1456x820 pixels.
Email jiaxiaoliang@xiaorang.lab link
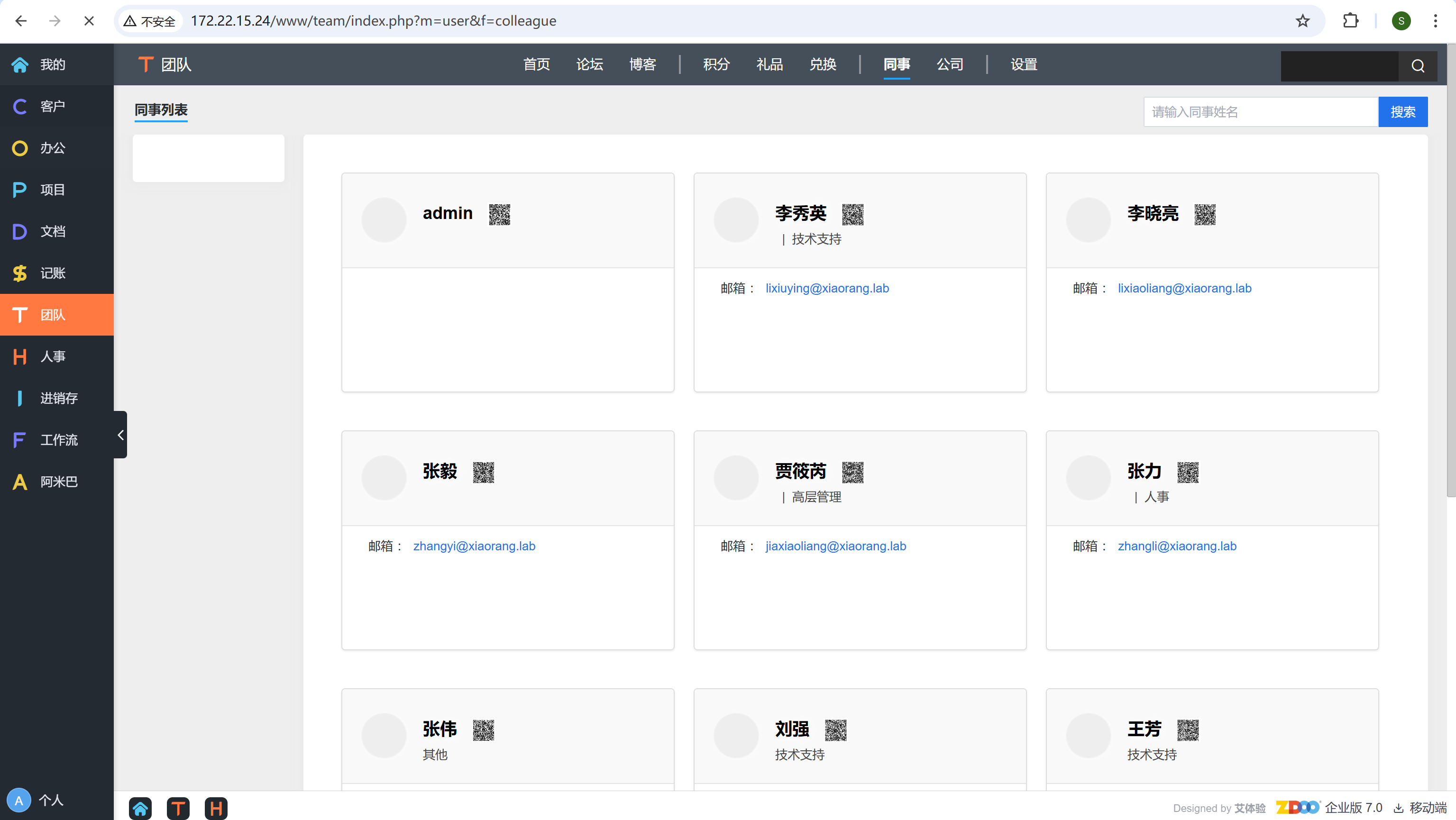835,546
